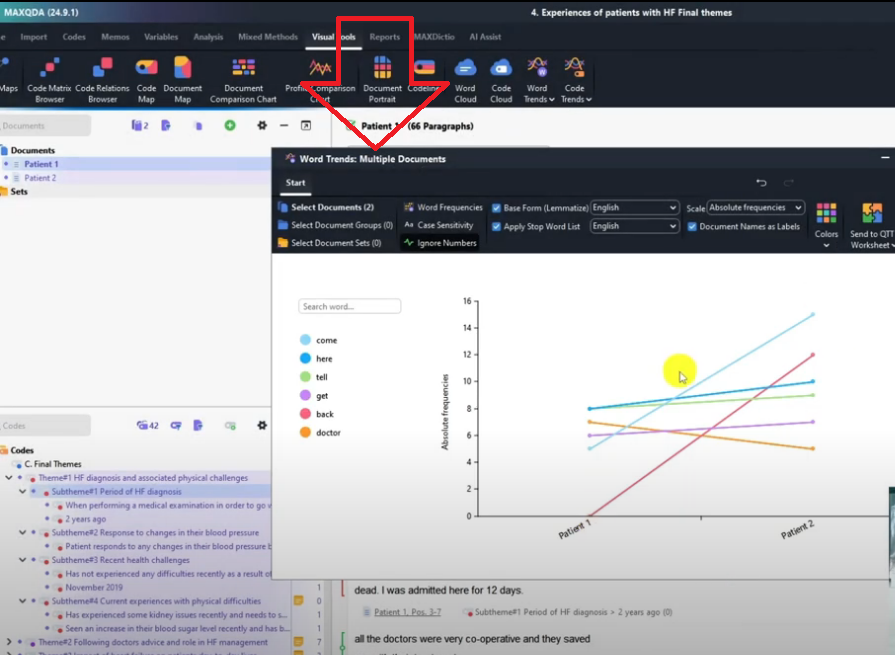Open the Mixed Methods tab

[x=268, y=37]
